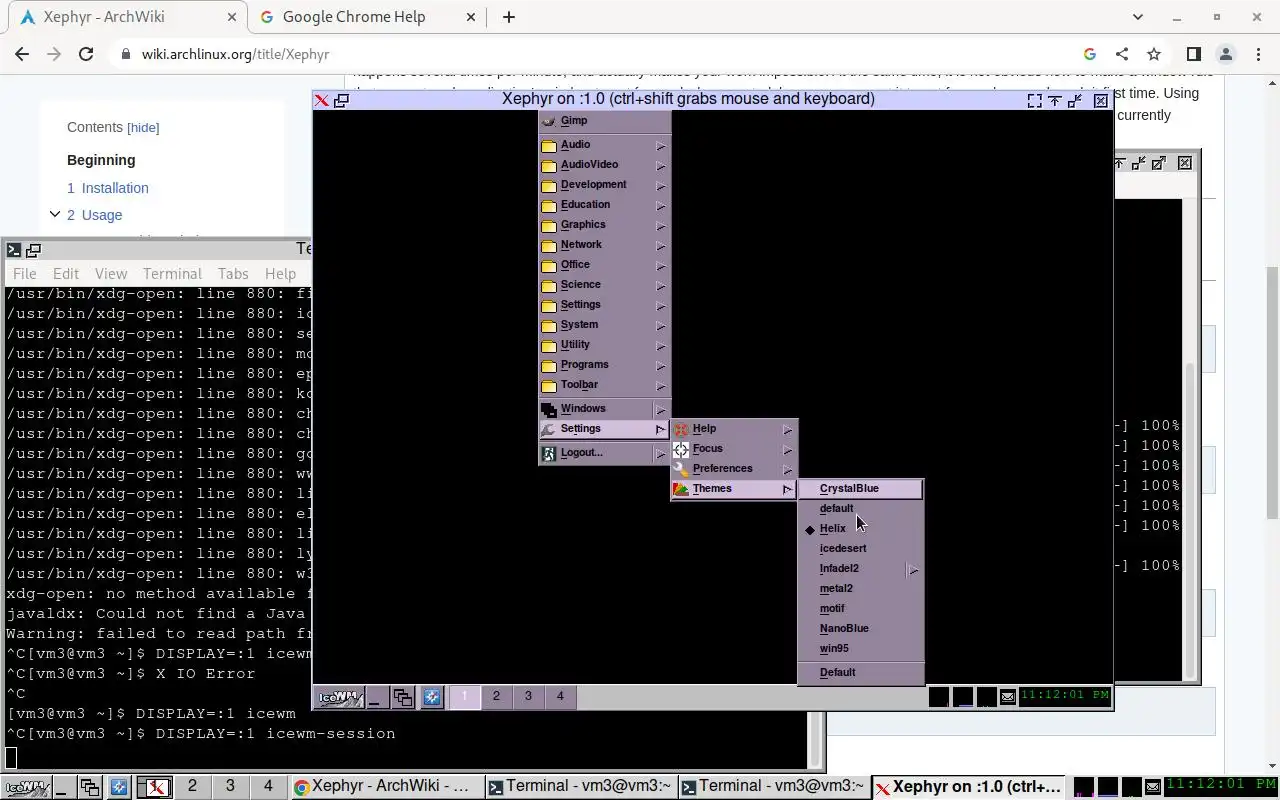Screen dimensions: 1280x800
Task: Click the Preferences wrench icon
Action: click(681, 469)
